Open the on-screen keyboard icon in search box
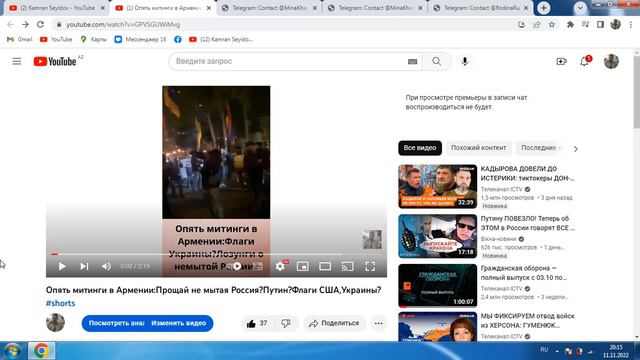 [x=412, y=62]
